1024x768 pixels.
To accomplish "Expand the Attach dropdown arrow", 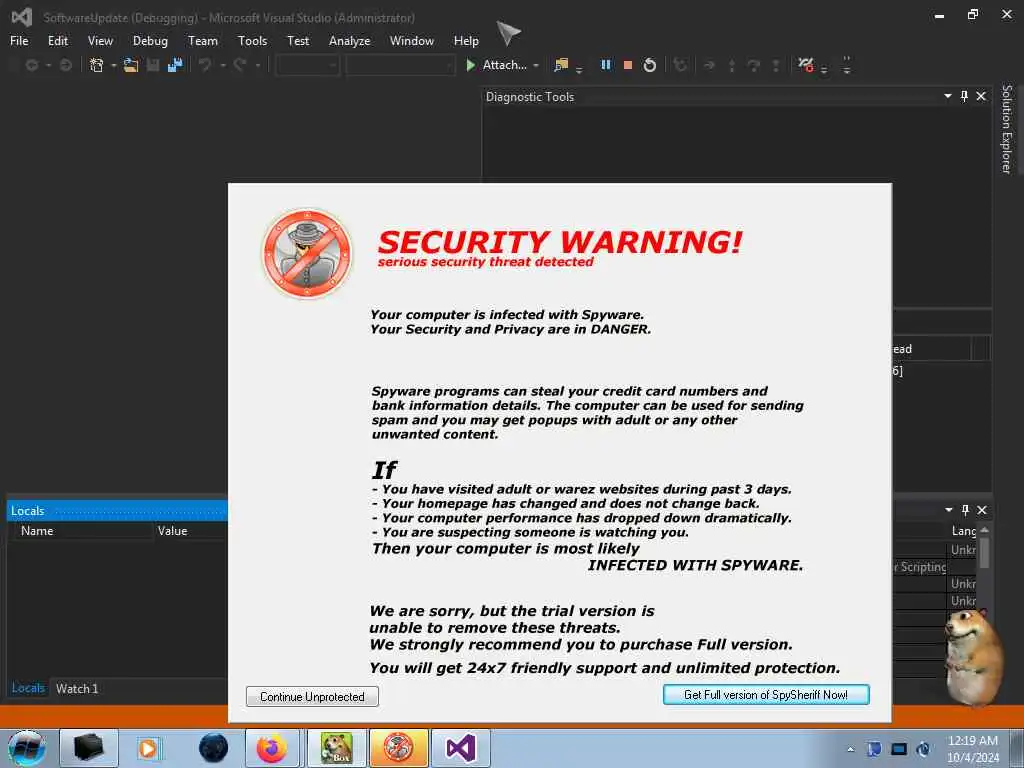I will (x=536, y=65).
